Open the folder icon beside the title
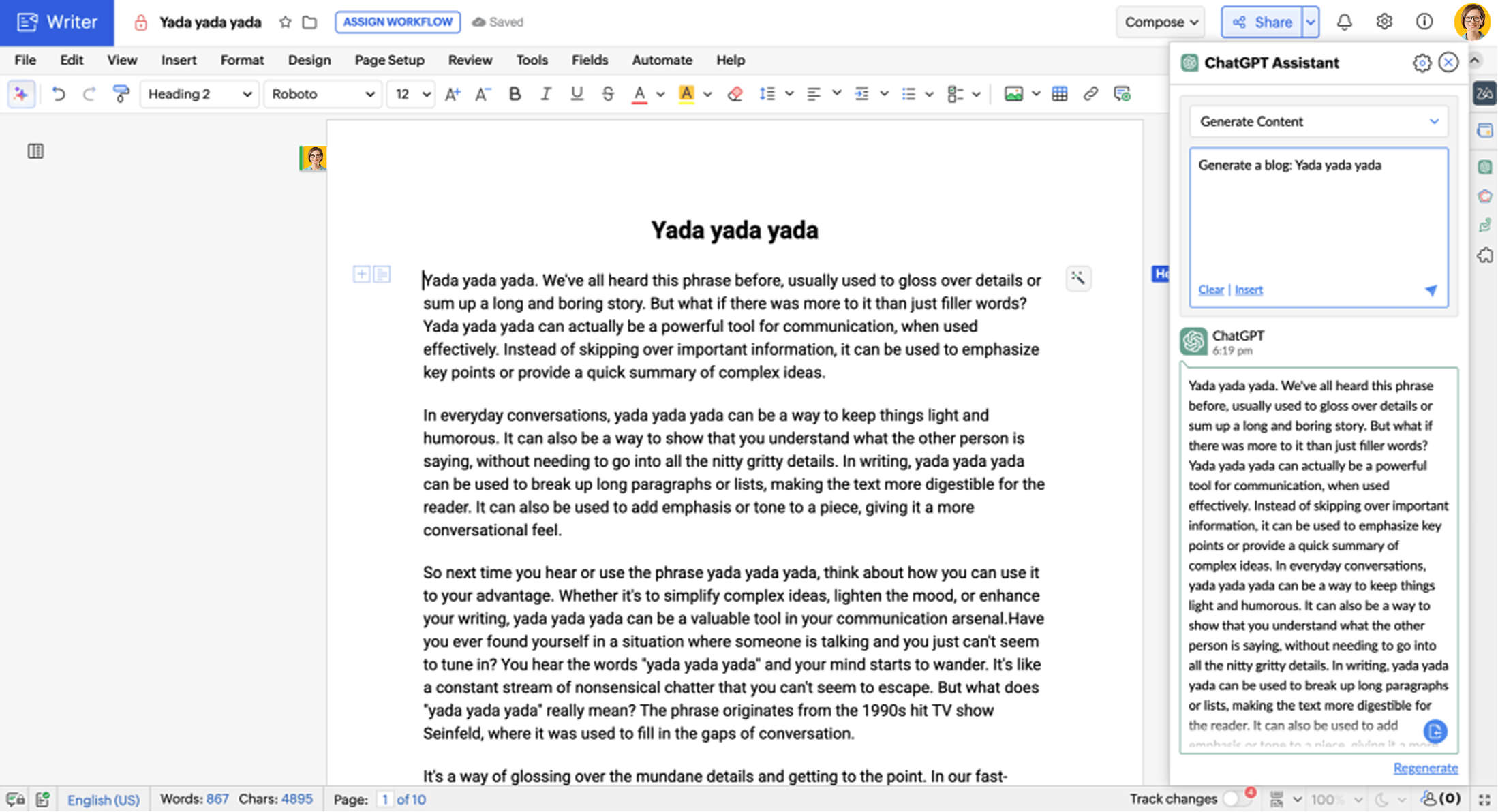This screenshot has width=1498, height=812. 310,22
